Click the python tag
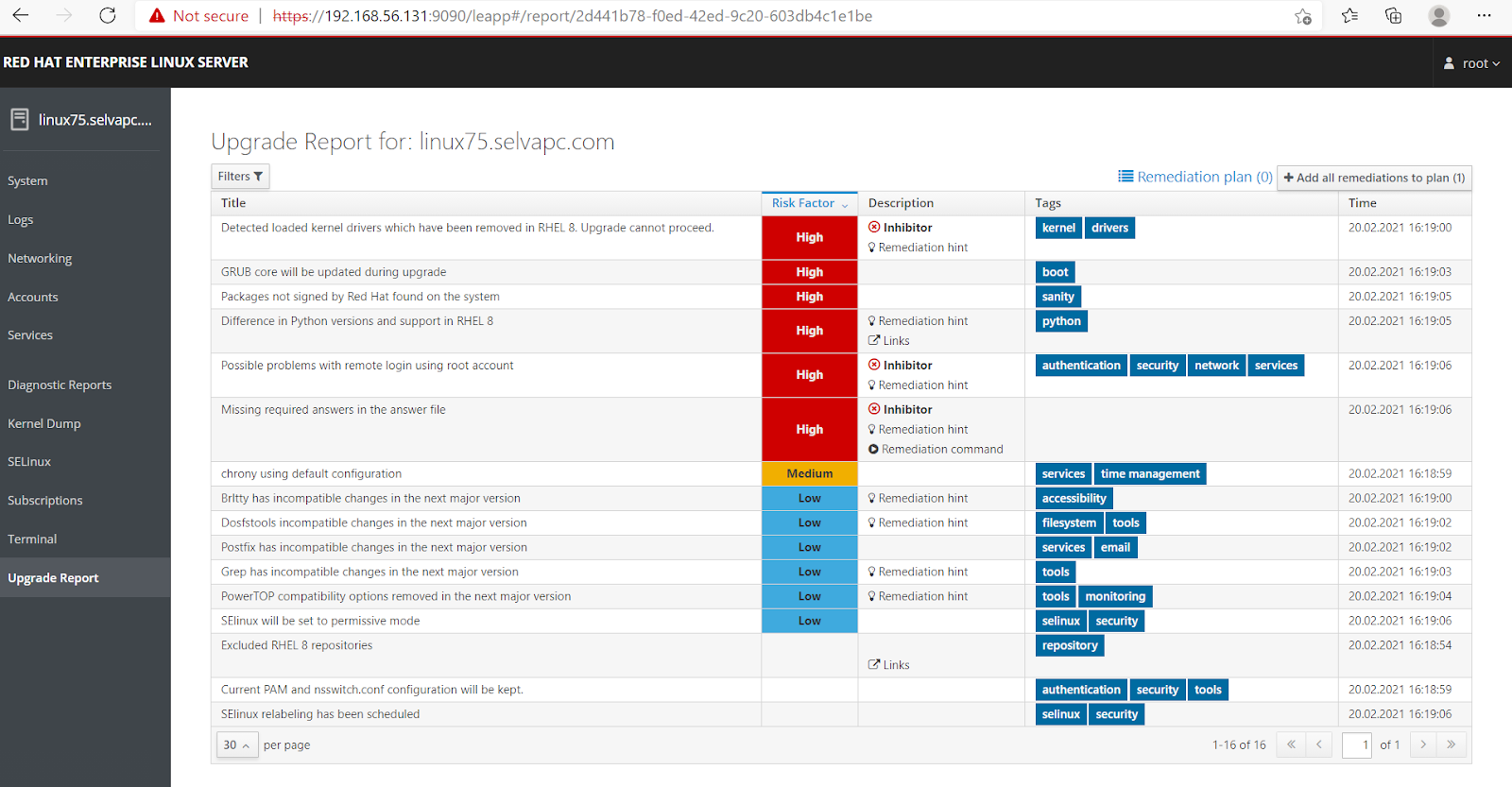1512x787 pixels. tap(1061, 321)
